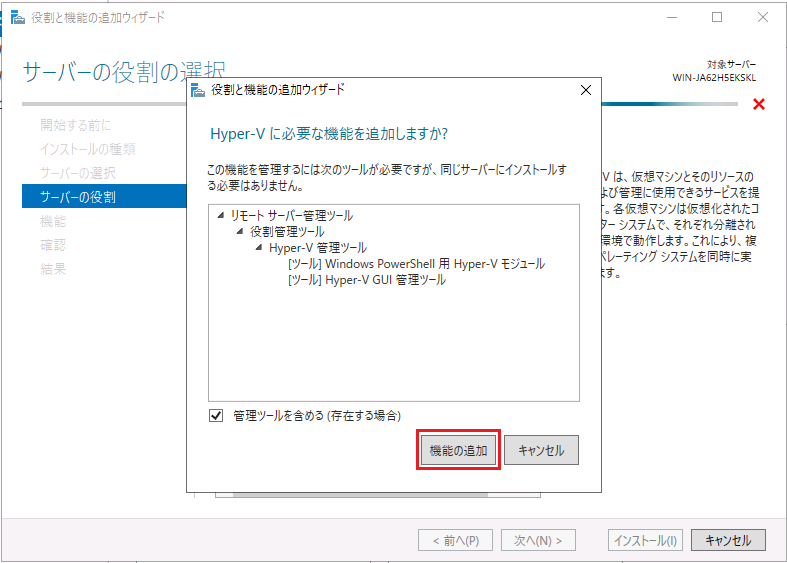
Task: Select Windows PowerShell 用 Hyper-V モジュール item
Action: pyautogui.click(x=417, y=264)
